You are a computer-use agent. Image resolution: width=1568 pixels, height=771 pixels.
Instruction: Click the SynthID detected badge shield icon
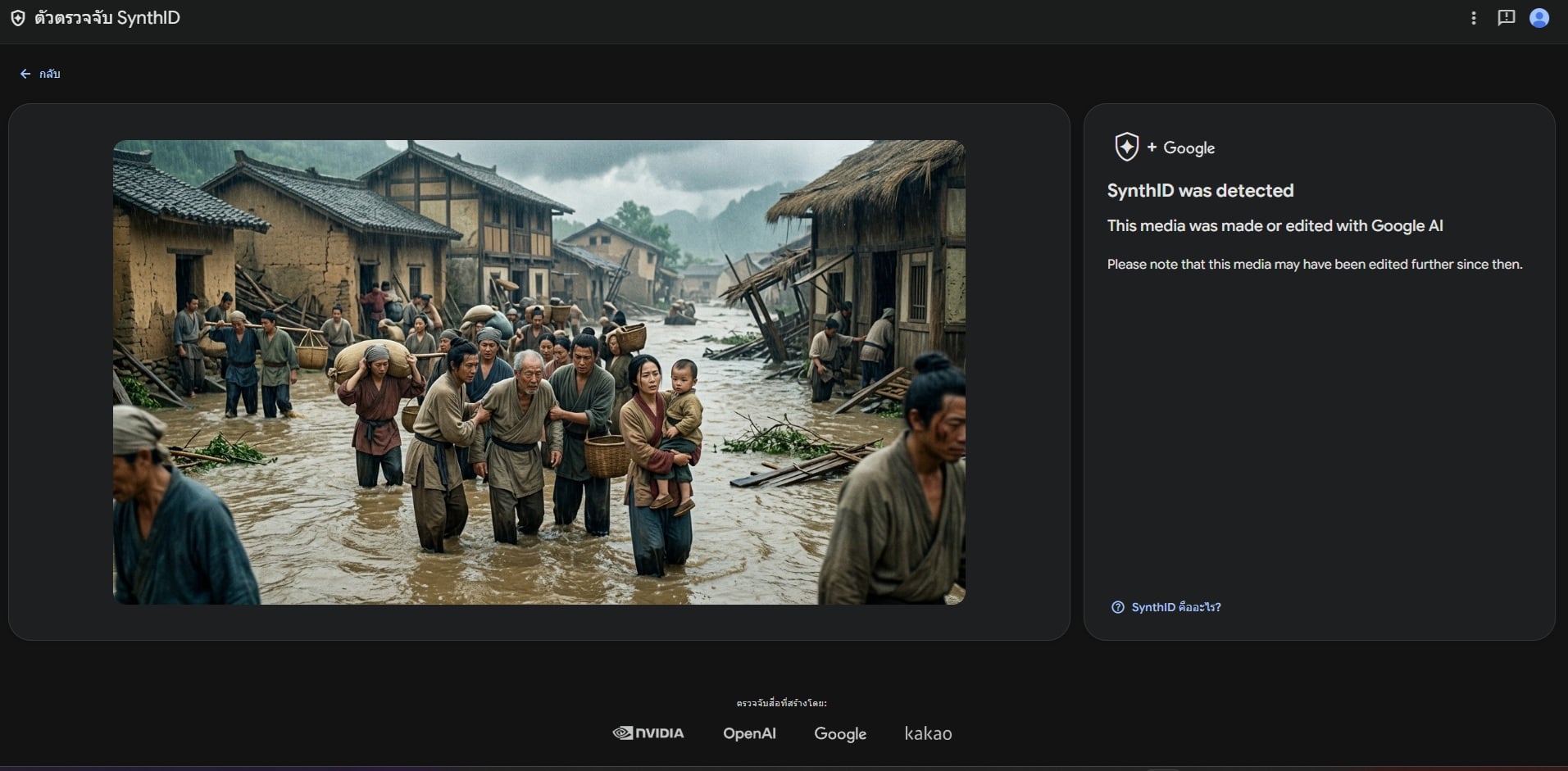coord(1126,147)
